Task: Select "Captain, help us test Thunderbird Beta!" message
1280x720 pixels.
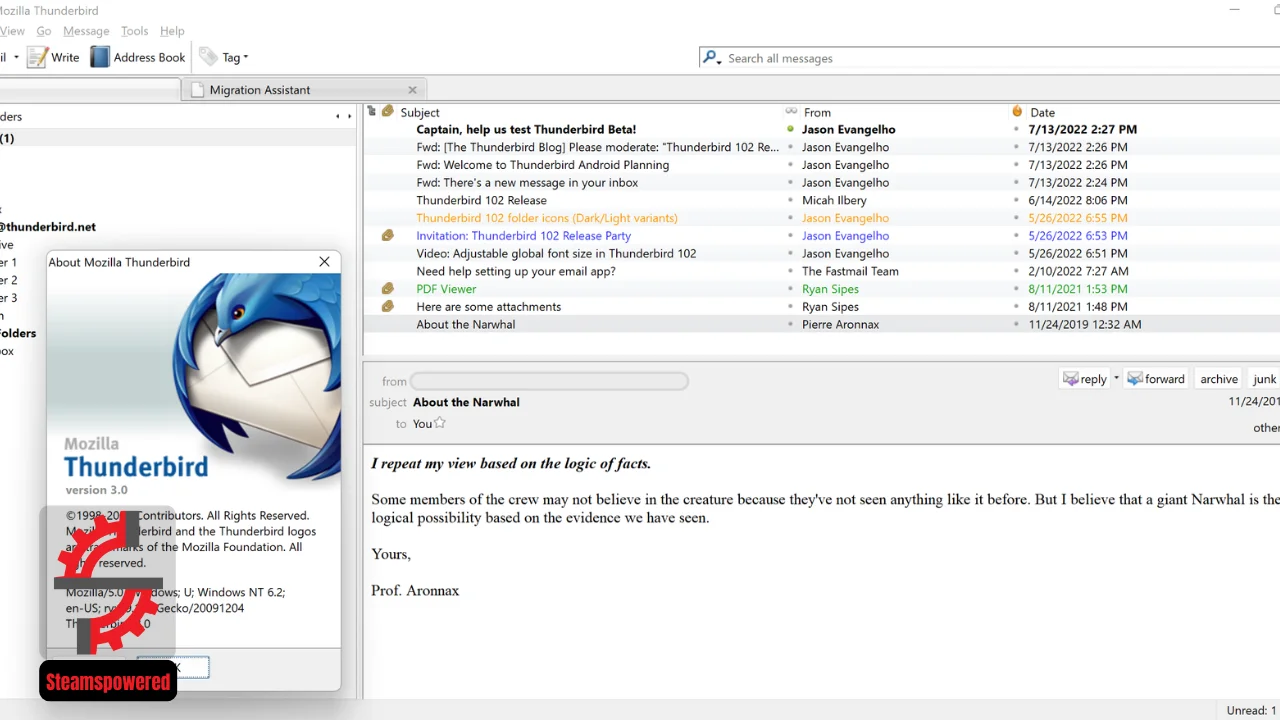Action: coord(526,130)
